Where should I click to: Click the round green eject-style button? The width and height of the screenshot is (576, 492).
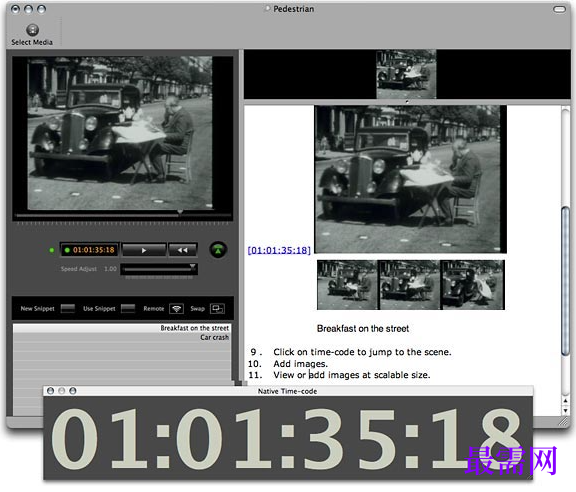point(218,250)
